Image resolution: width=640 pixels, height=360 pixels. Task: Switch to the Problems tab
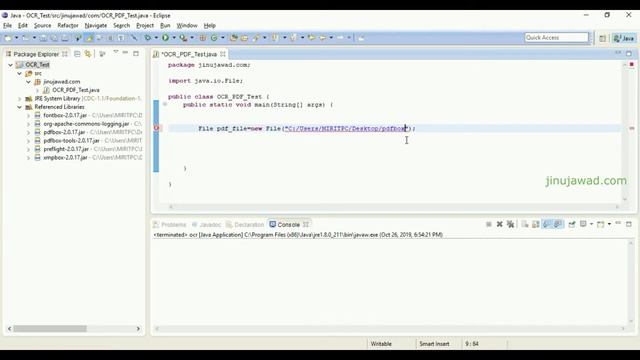click(169, 224)
